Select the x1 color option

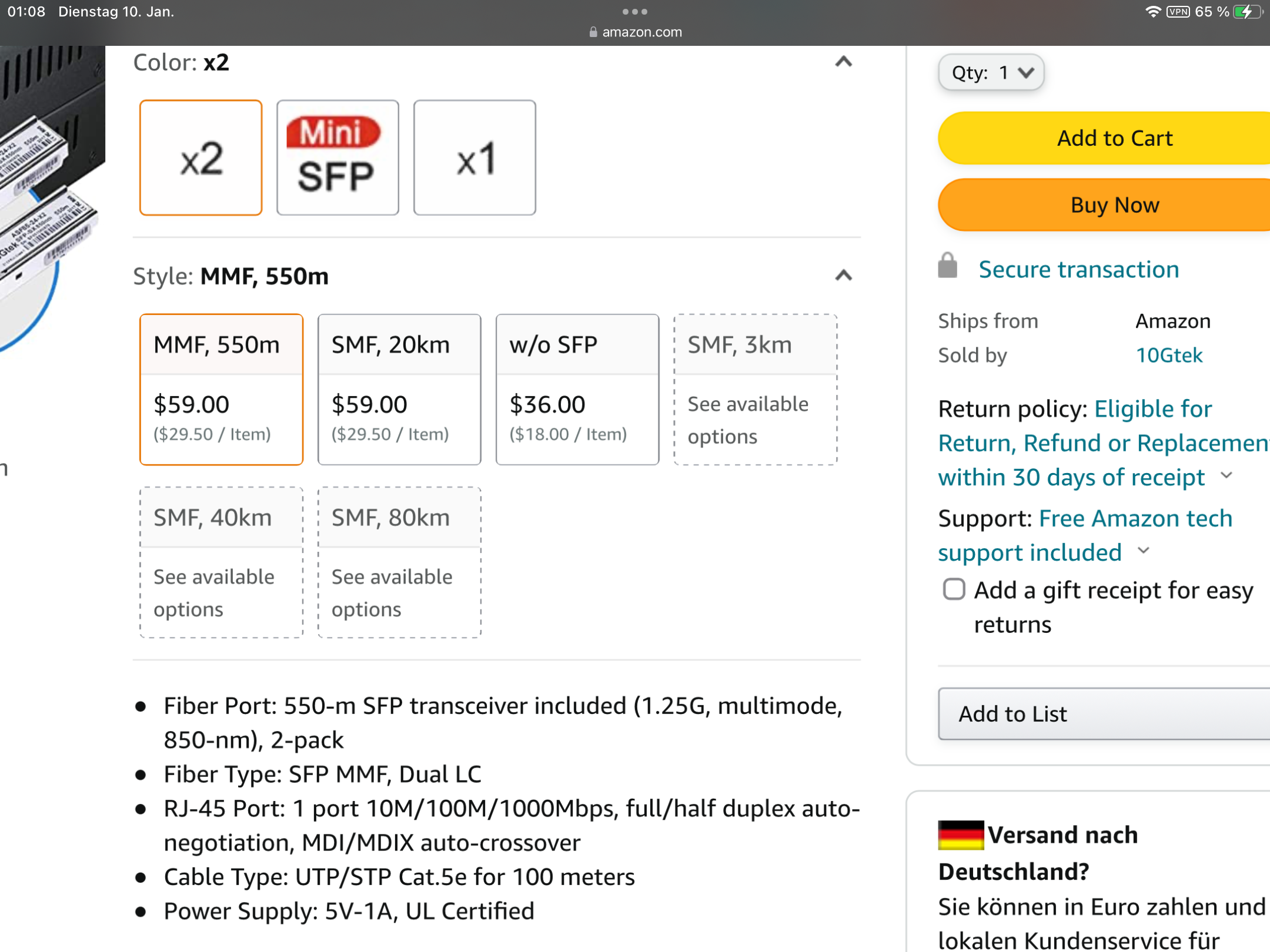tap(474, 157)
